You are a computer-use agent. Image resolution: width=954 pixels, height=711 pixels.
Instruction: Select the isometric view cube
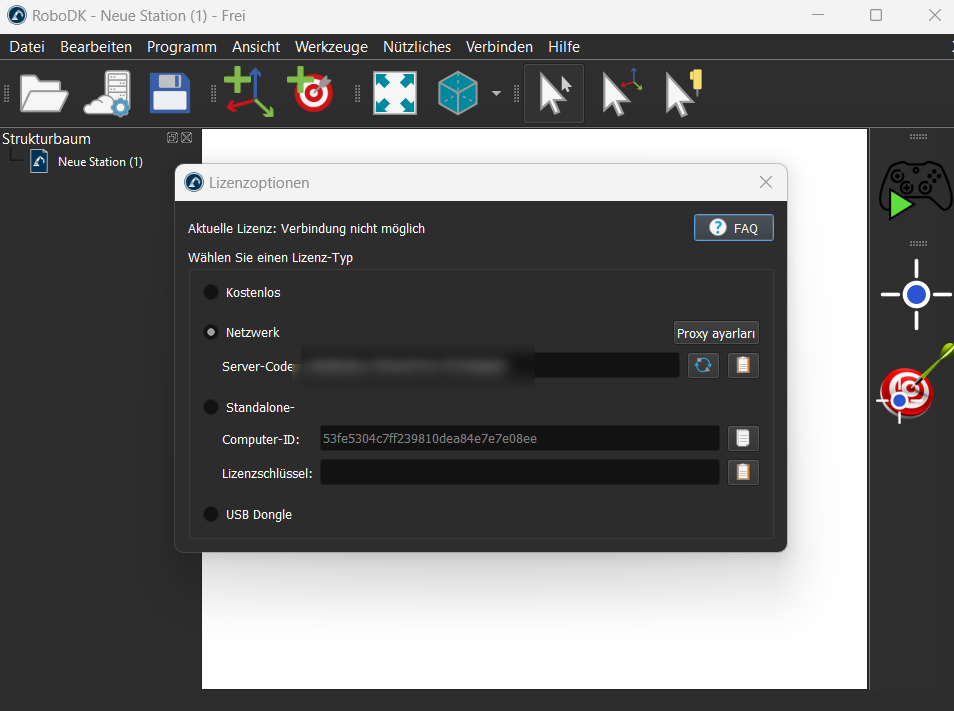pos(458,93)
